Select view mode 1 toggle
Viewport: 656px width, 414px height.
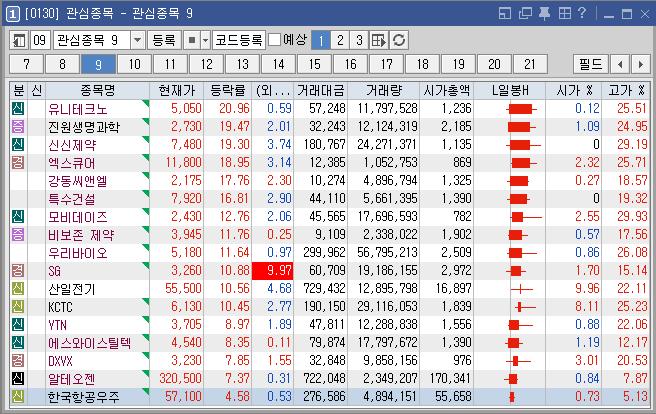(x=321, y=41)
